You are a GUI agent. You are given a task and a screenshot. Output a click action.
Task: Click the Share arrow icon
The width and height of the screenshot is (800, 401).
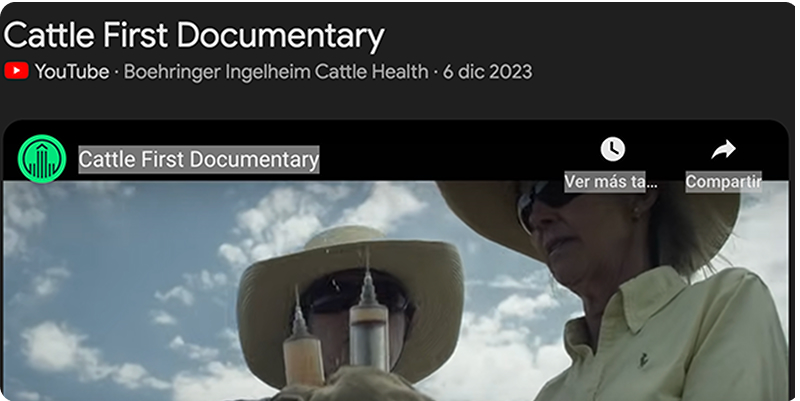coord(723,149)
